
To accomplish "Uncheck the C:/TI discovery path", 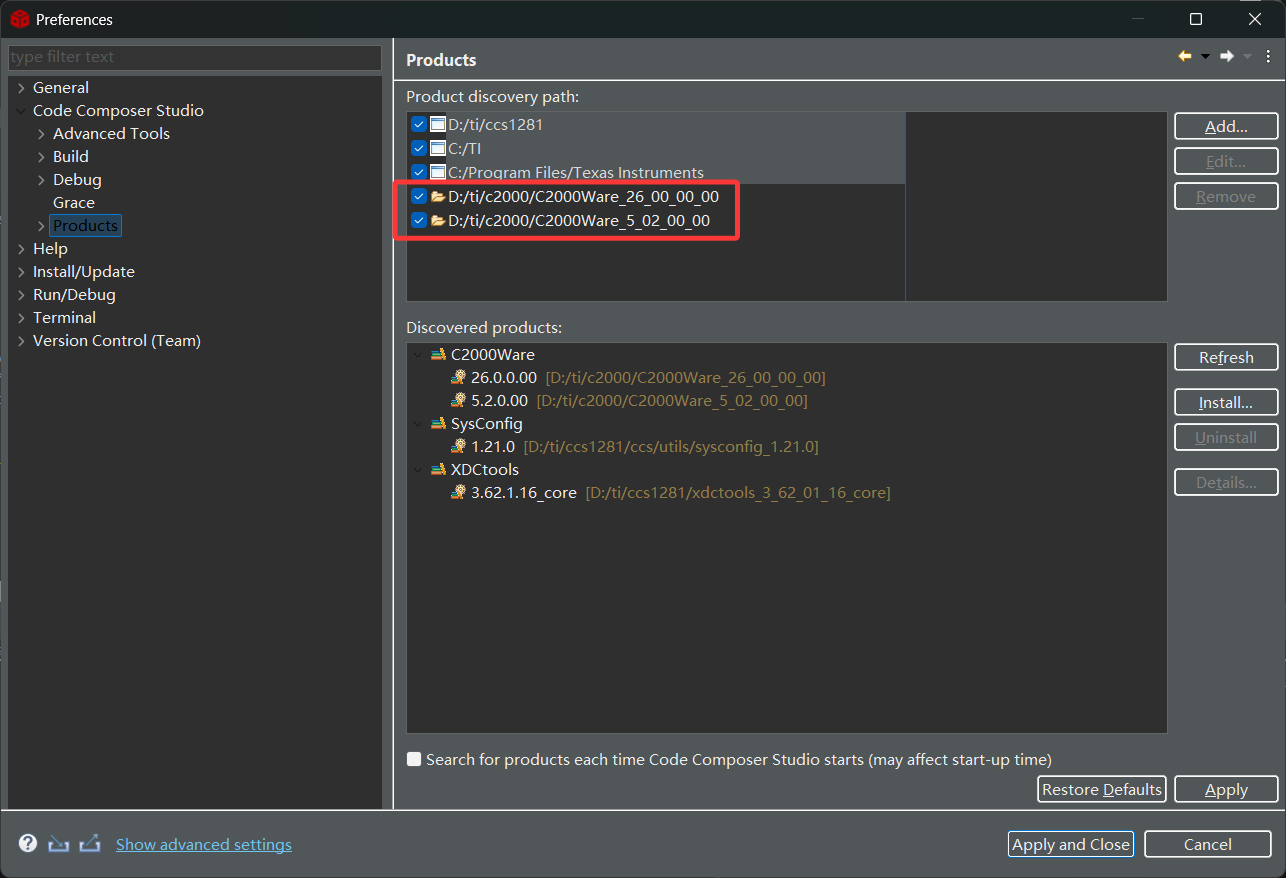I will [419, 149].
